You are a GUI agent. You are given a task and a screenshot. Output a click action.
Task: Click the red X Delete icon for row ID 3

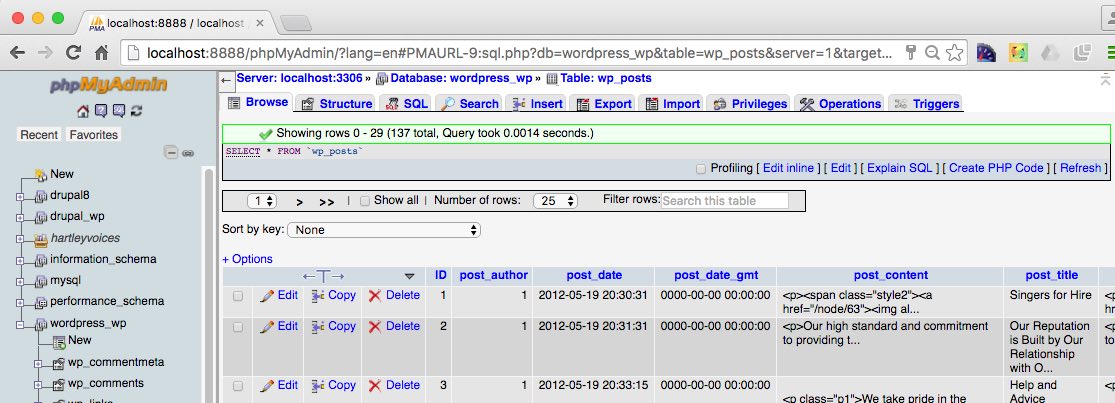(x=375, y=386)
